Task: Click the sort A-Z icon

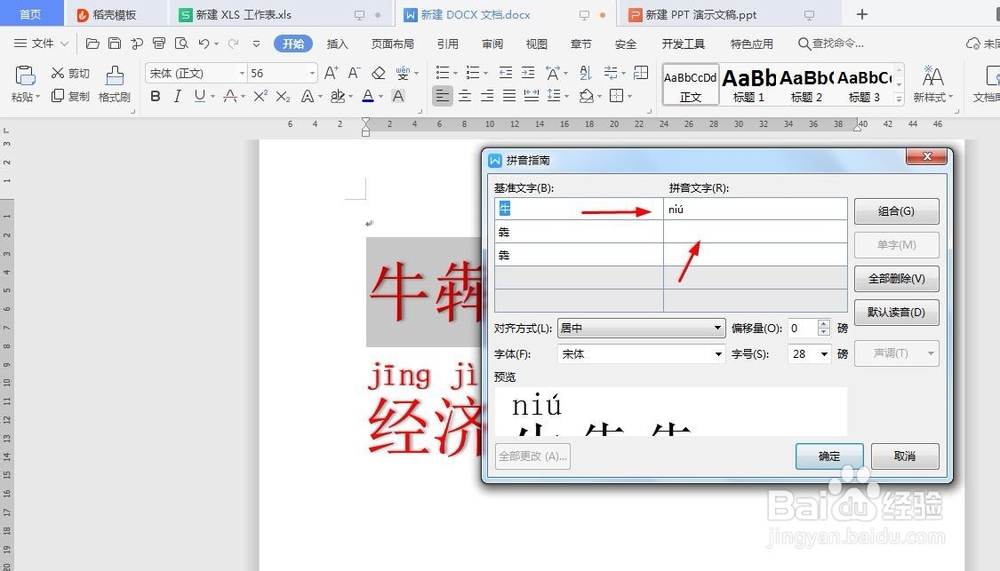Action: tap(585, 73)
